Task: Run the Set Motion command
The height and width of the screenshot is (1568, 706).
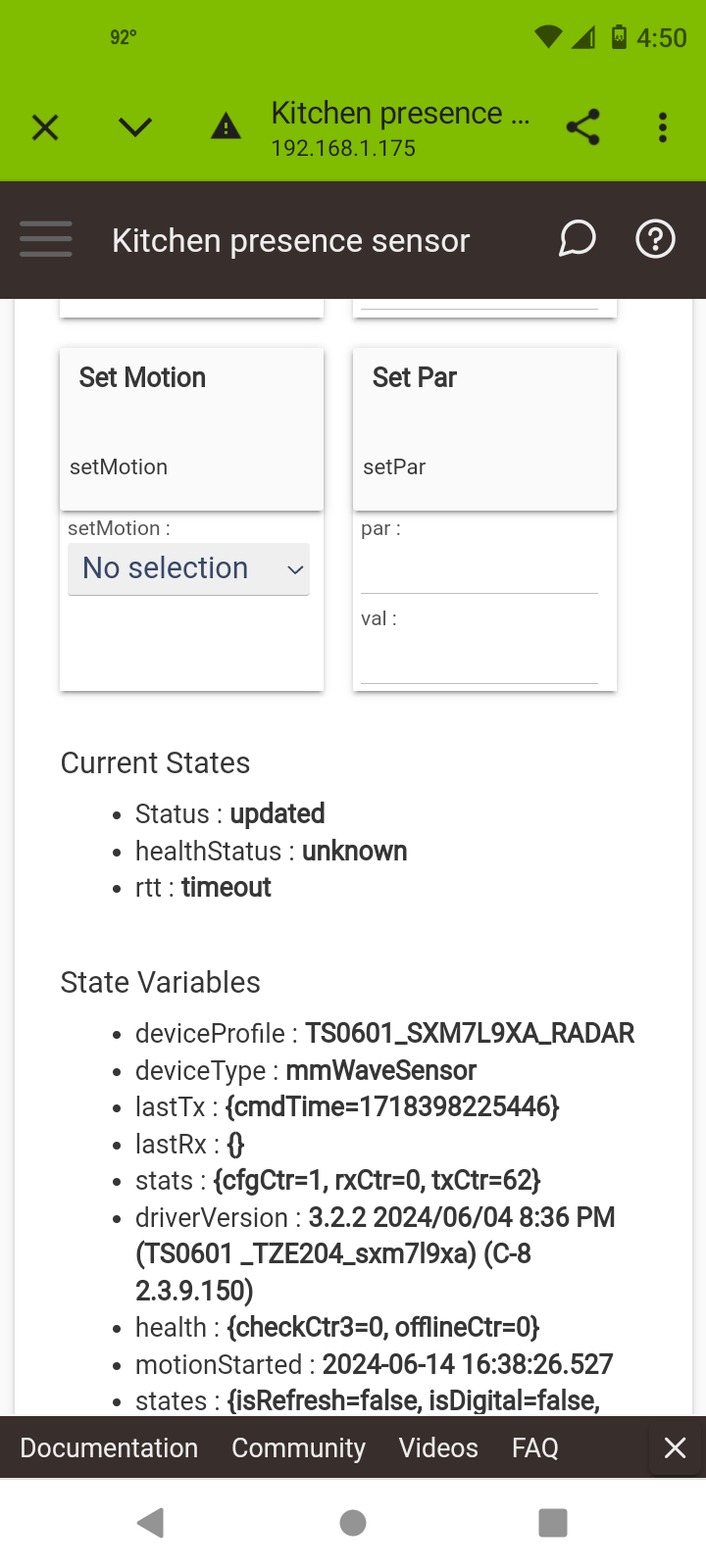Action: click(x=192, y=429)
